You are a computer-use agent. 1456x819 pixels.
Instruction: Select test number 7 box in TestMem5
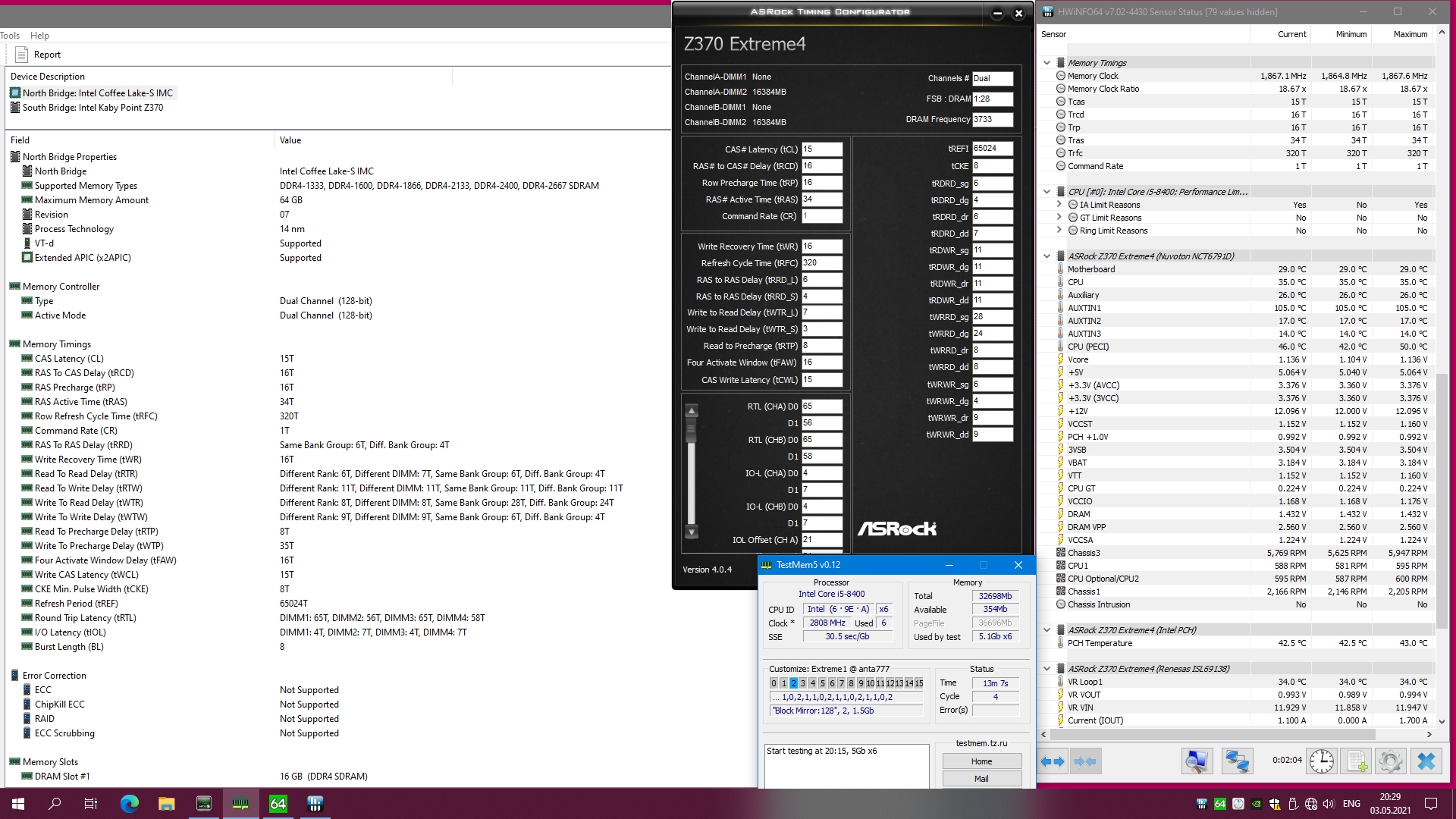pos(841,683)
